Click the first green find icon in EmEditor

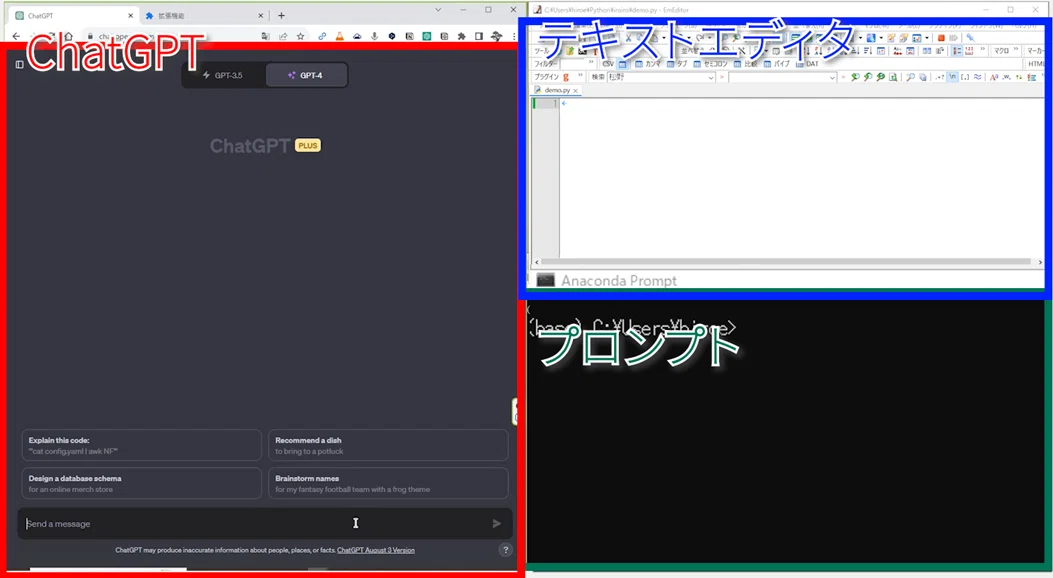click(855, 77)
